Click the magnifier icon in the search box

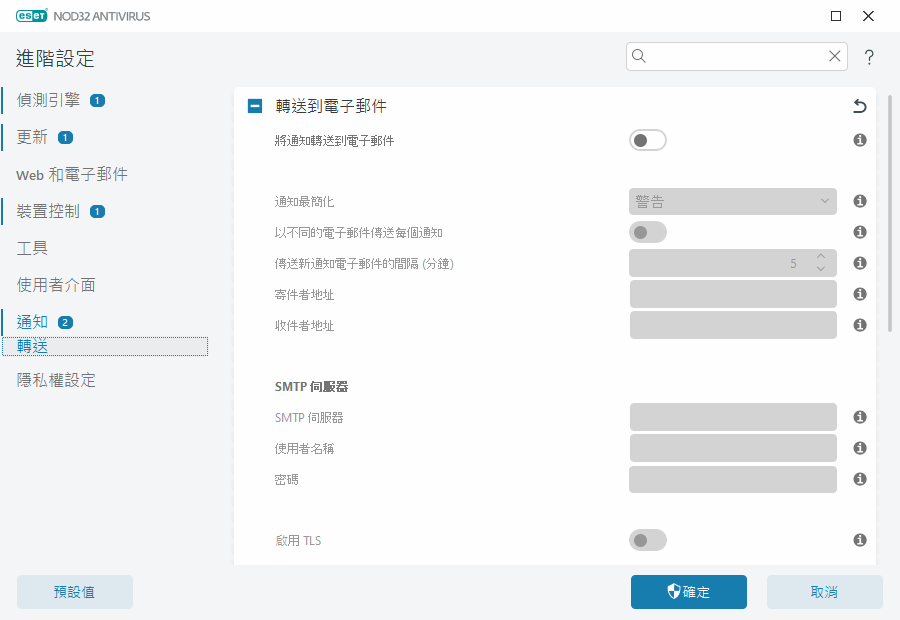[639, 56]
